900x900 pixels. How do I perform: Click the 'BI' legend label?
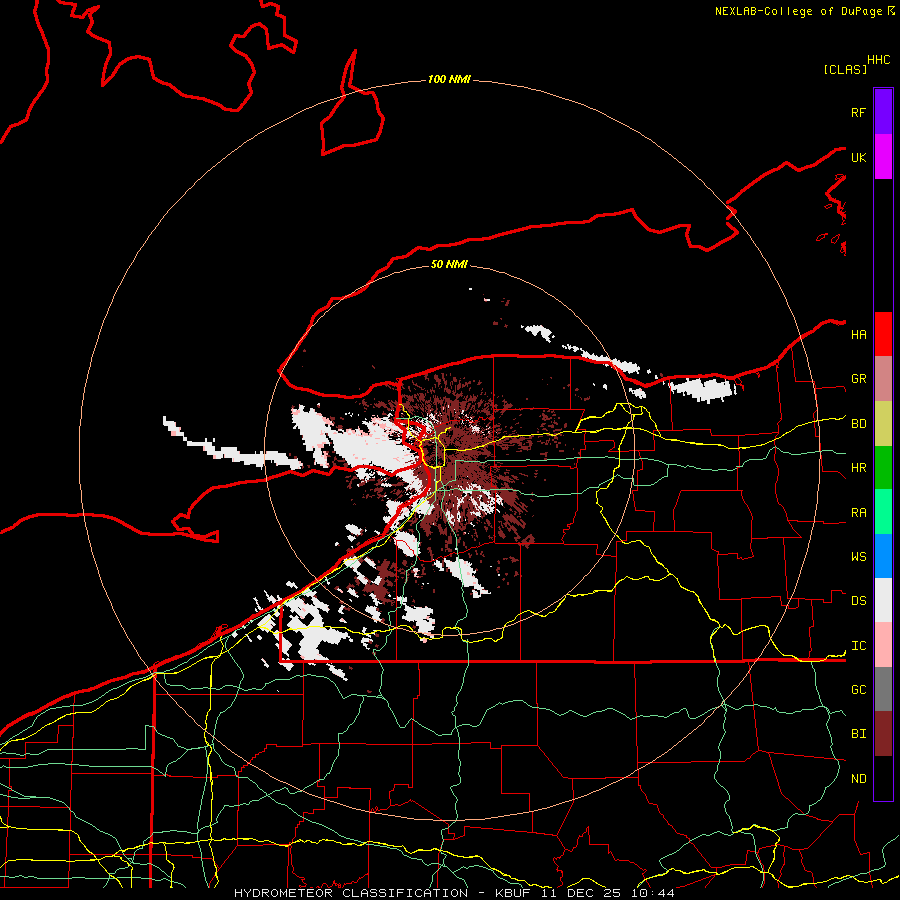(x=858, y=734)
